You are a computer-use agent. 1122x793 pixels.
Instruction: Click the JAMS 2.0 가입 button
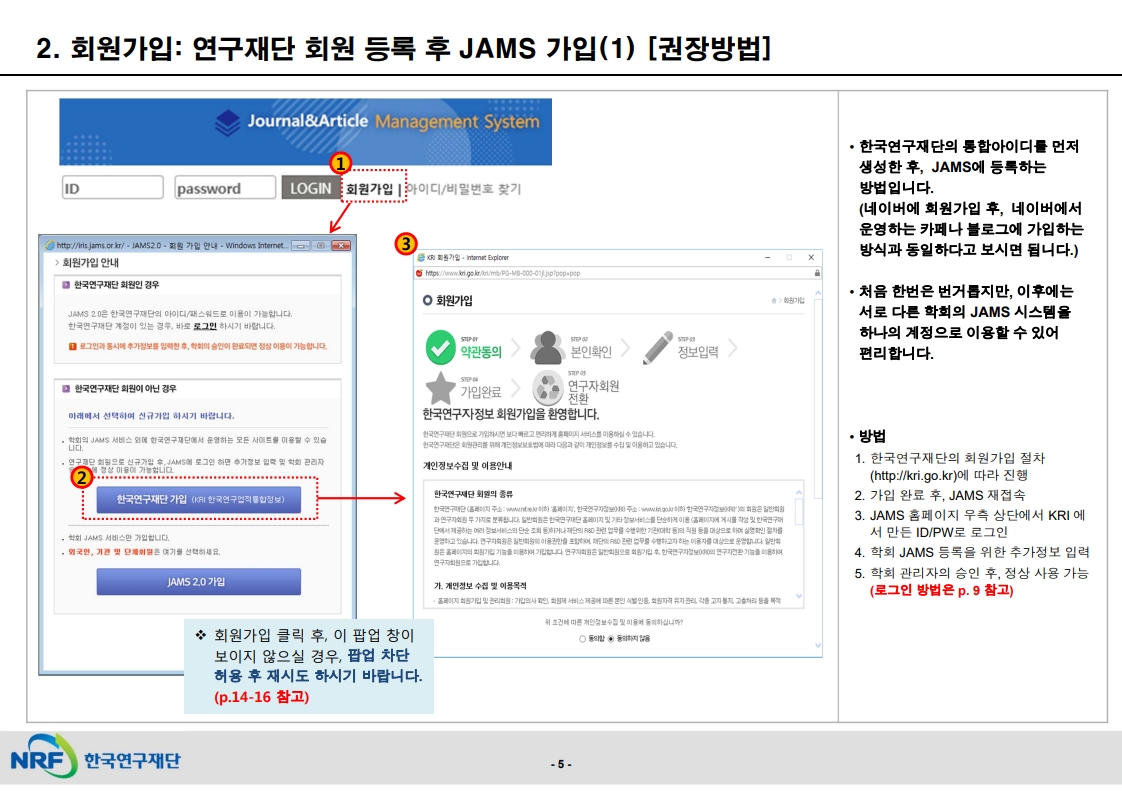(x=199, y=581)
